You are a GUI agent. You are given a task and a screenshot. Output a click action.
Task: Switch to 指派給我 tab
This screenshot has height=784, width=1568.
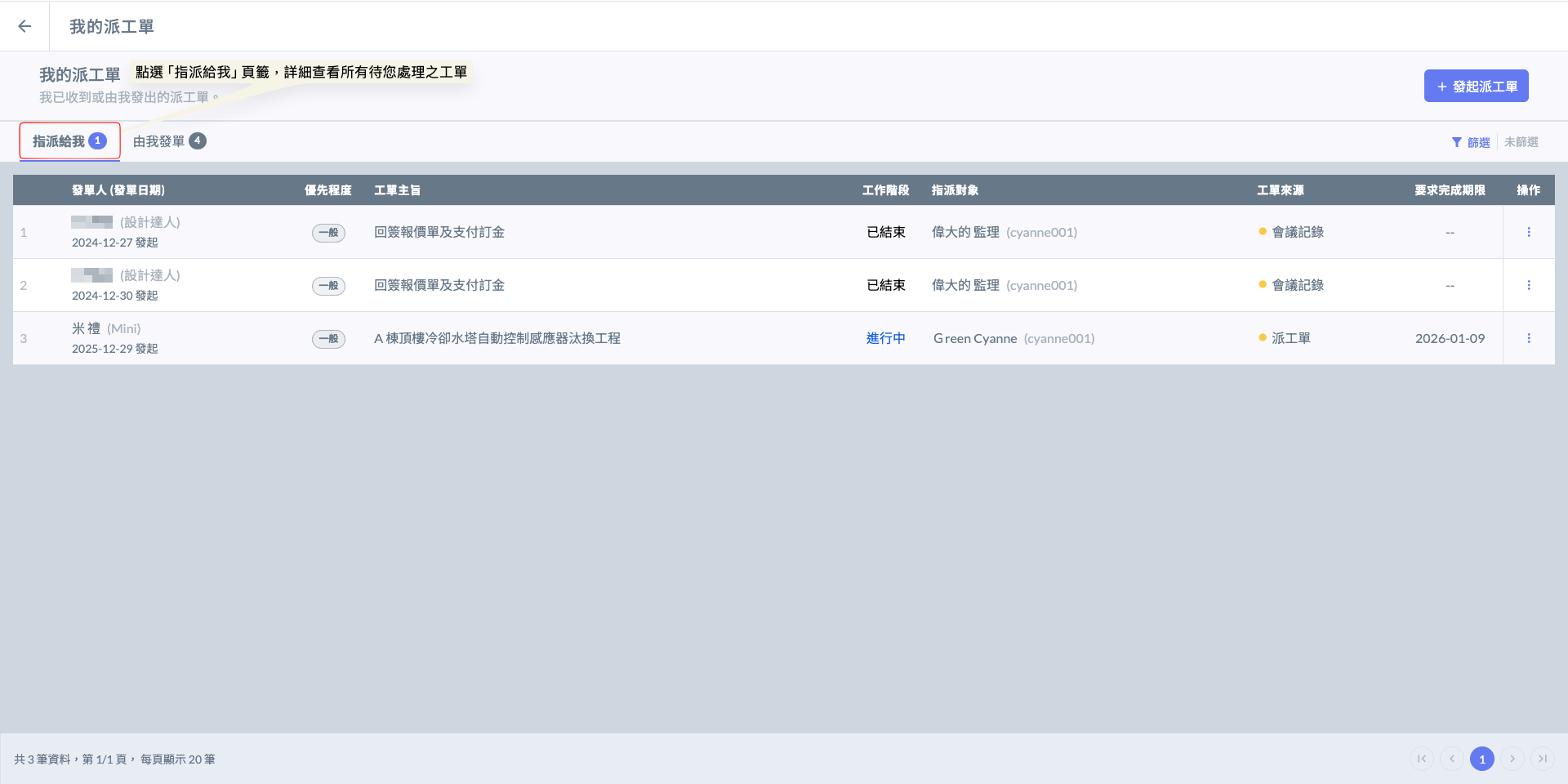point(69,141)
